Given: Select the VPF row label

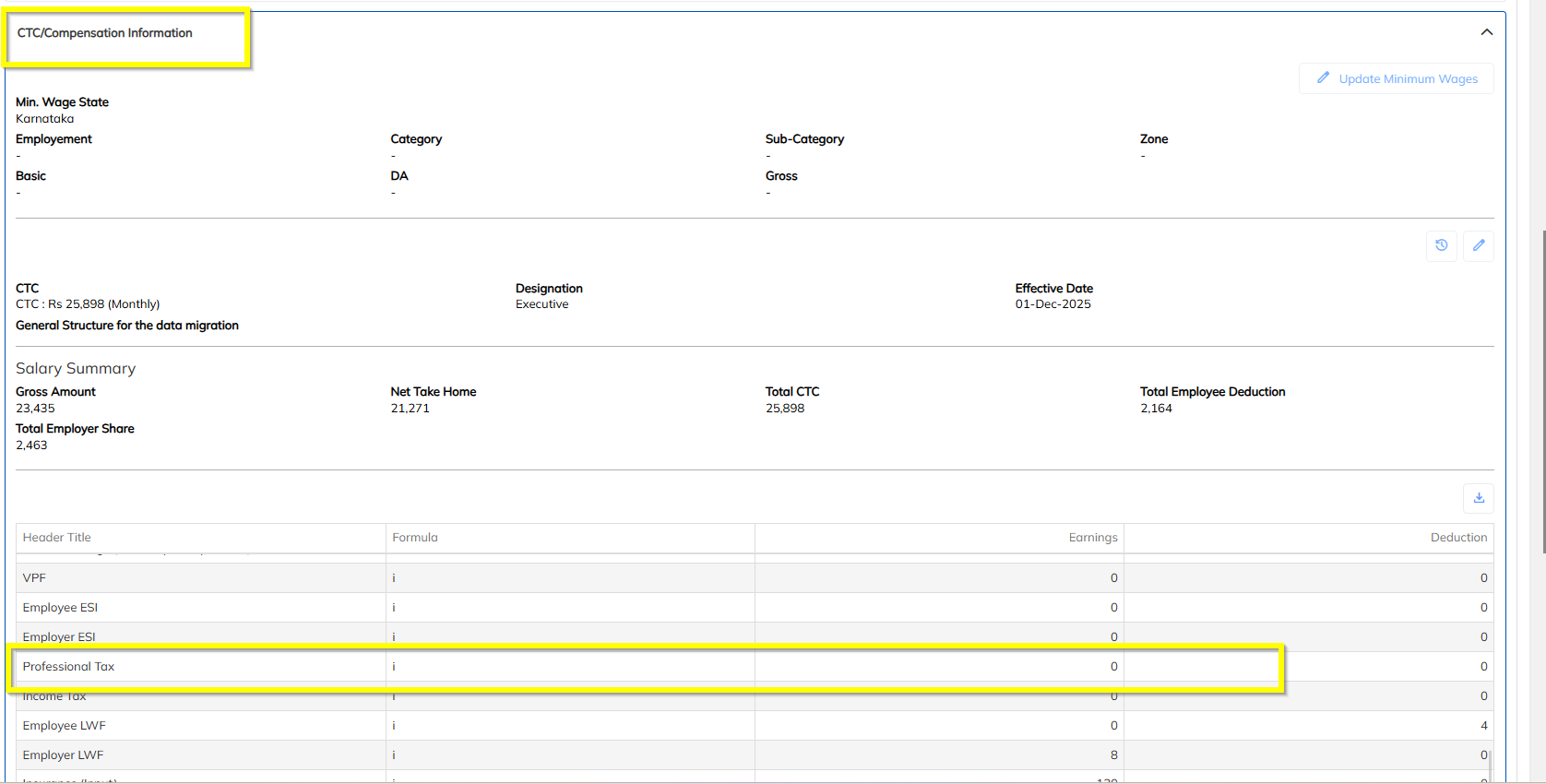Looking at the screenshot, I should (34, 578).
